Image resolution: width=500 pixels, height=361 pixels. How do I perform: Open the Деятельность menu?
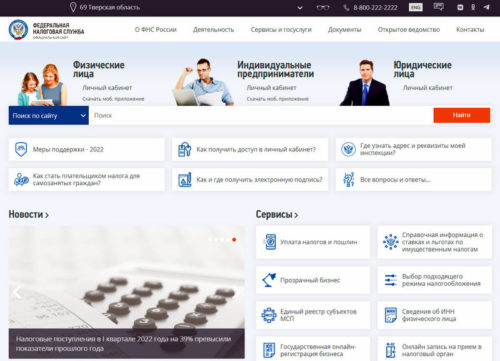[213, 29]
